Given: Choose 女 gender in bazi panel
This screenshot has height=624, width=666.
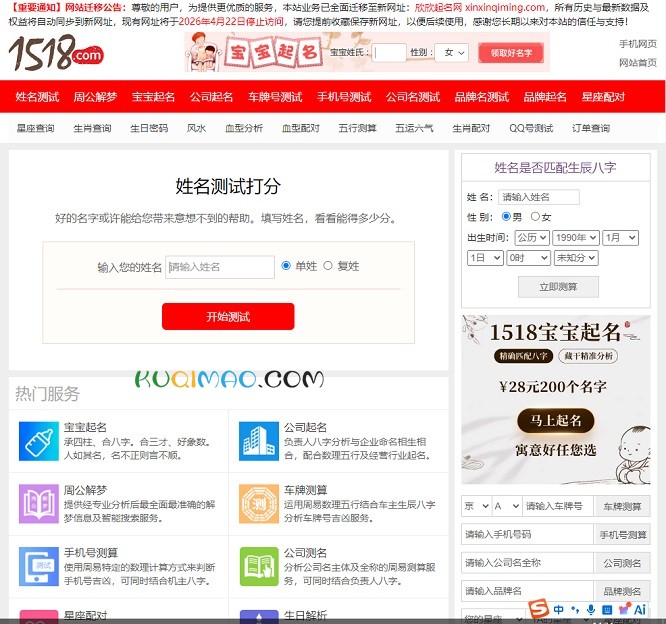Looking at the screenshot, I should point(535,216).
